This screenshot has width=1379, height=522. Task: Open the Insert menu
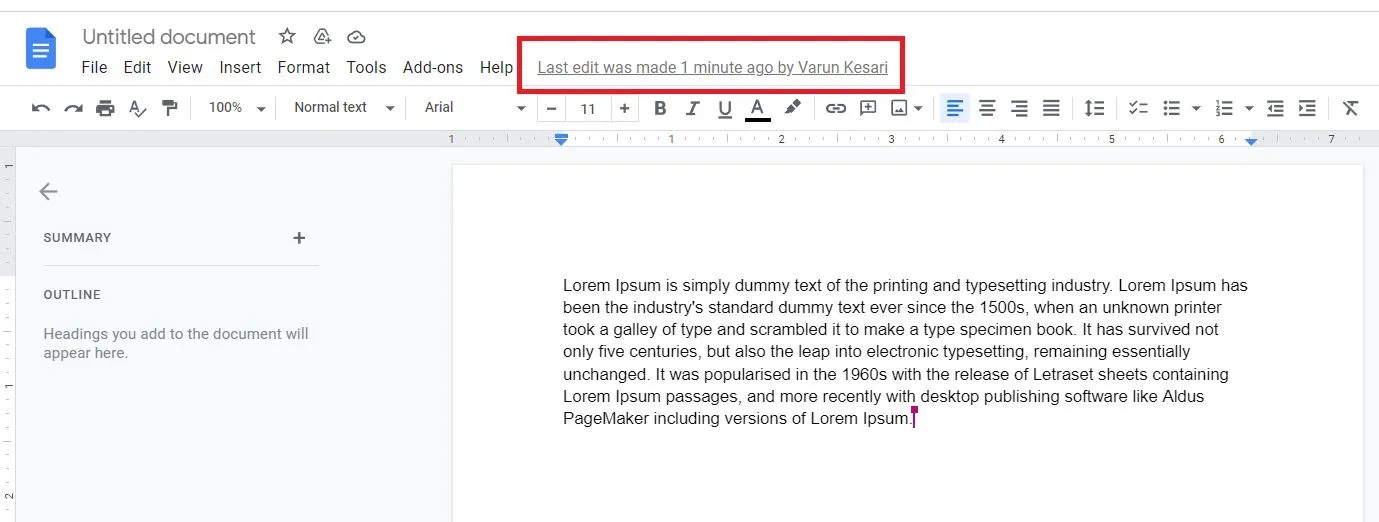(240, 67)
